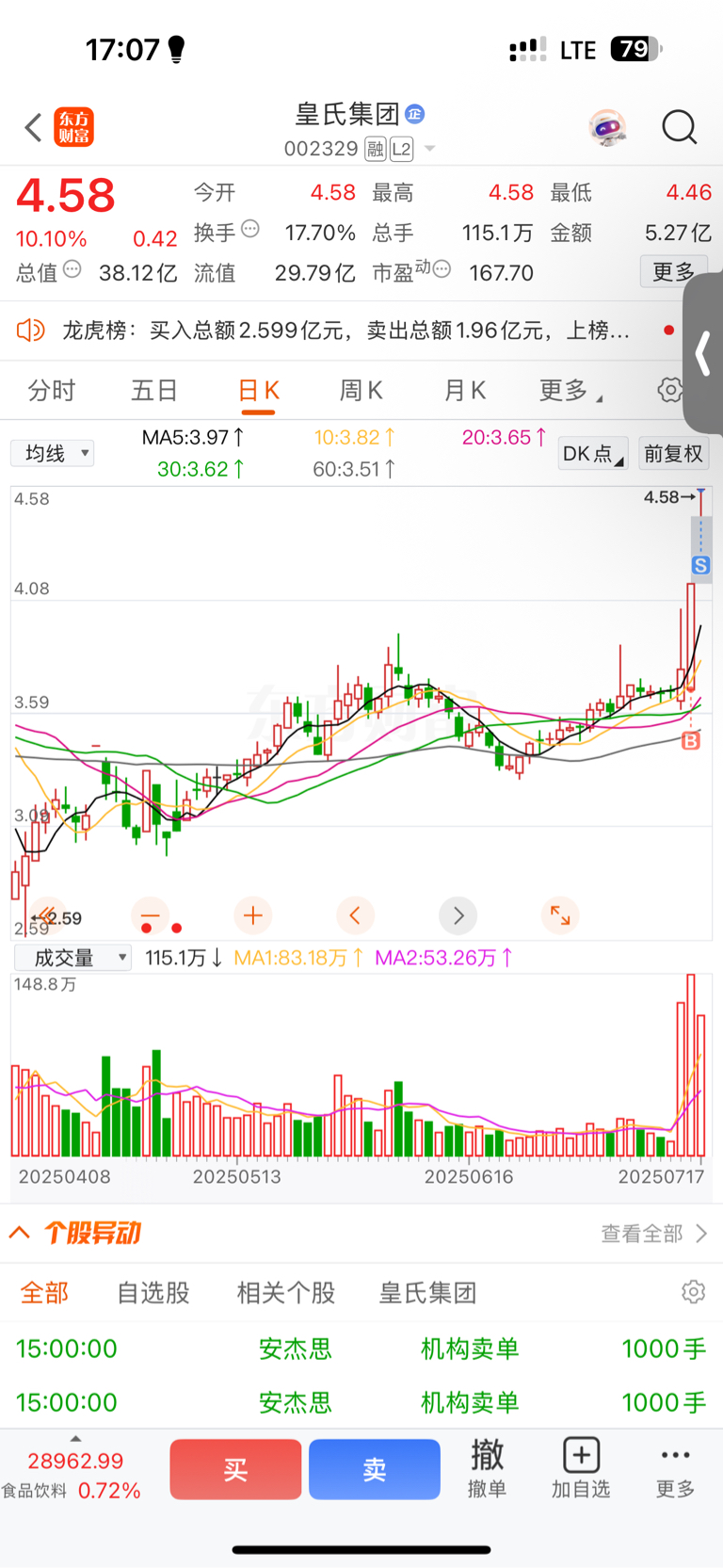Toggle 前复权 adjustment button

[673, 454]
